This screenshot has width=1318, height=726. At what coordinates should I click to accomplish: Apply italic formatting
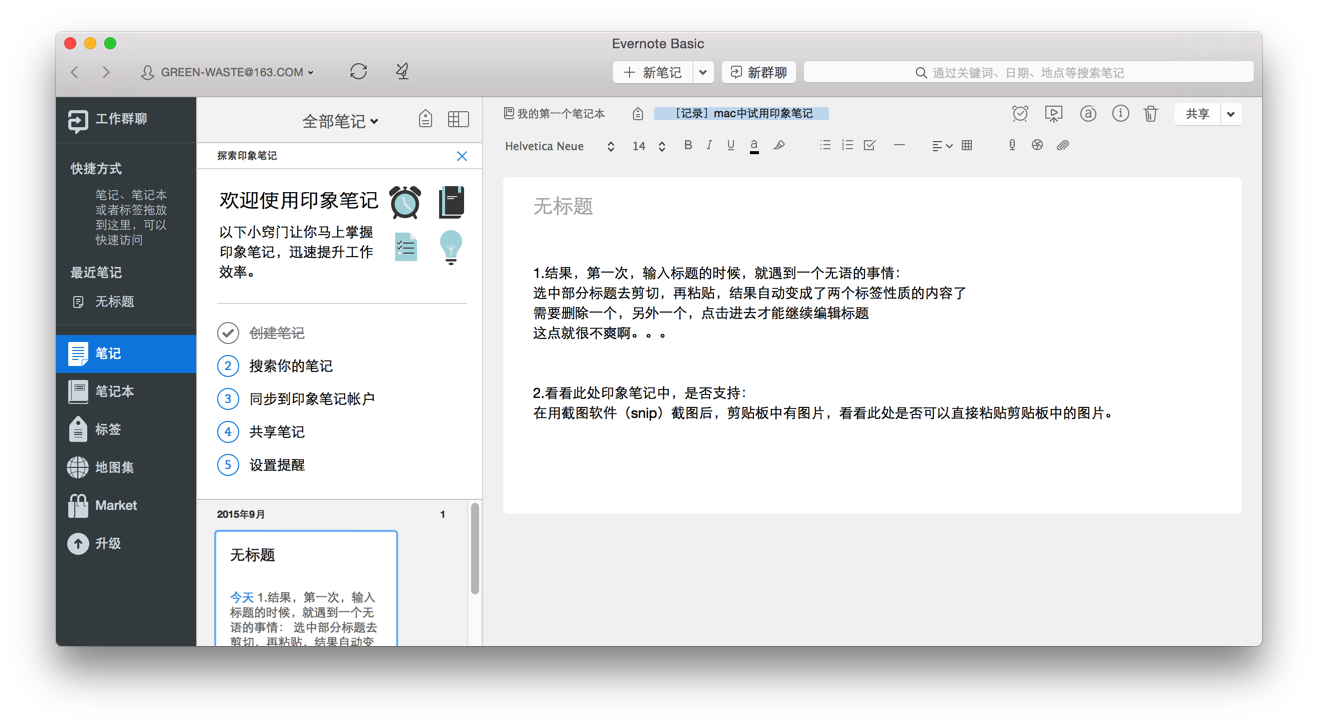coord(709,146)
